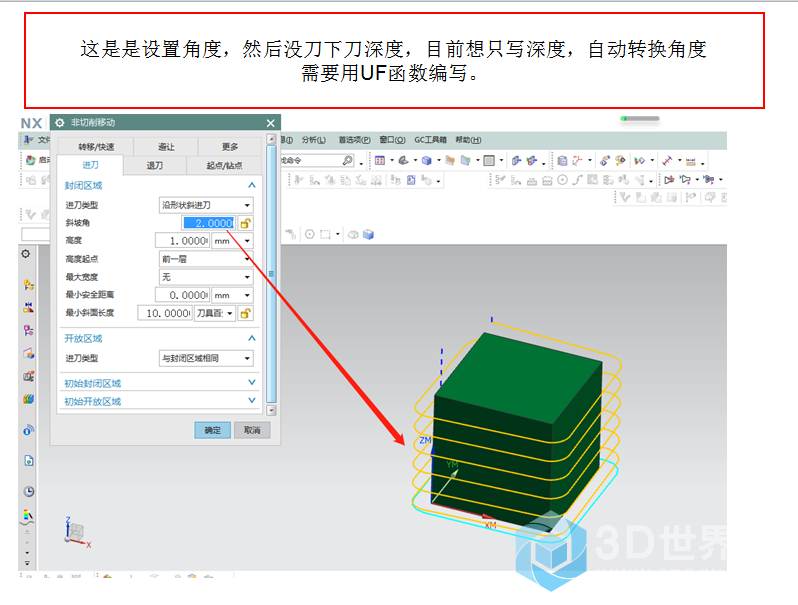Click the blue edit section icon
798x605 pixels.
point(466,161)
